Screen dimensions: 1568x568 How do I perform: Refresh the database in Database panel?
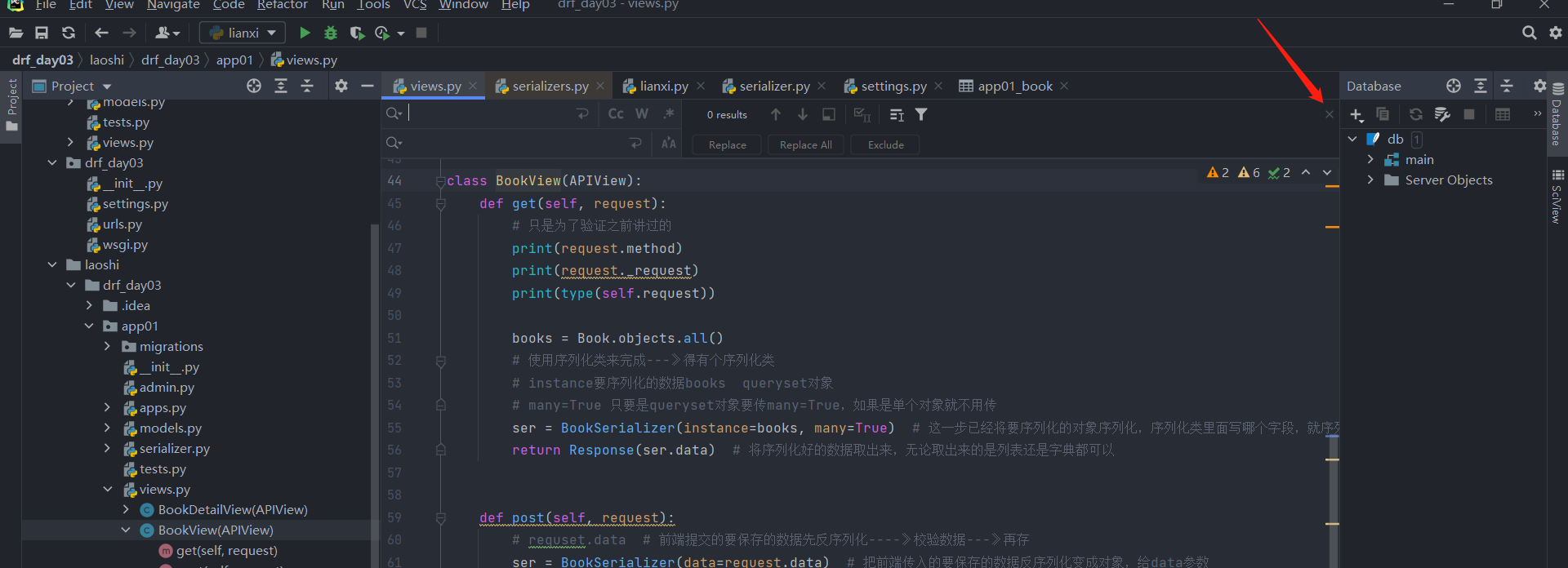(1416, 114)
